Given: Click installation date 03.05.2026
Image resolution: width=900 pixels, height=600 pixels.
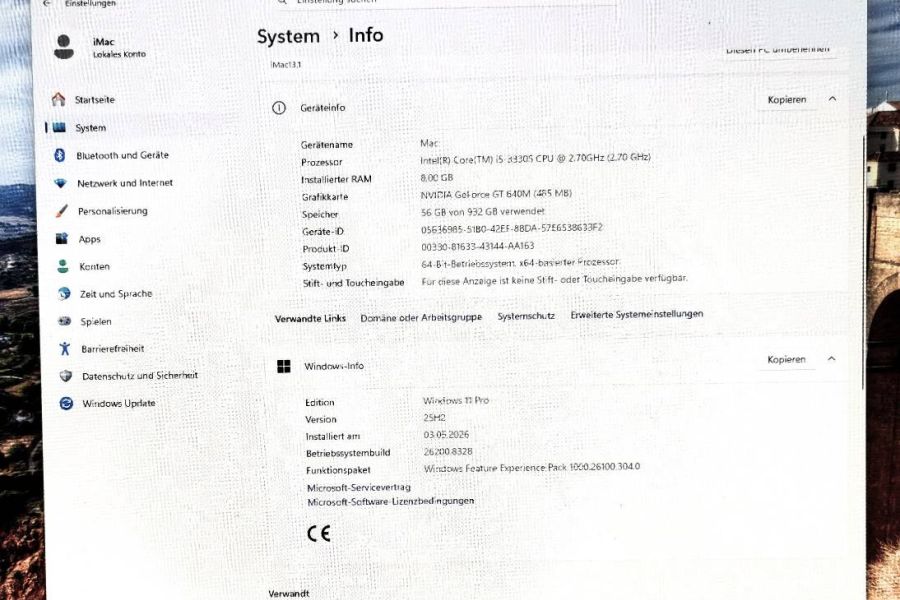Looking at the screenshot, I should [446, 435].
